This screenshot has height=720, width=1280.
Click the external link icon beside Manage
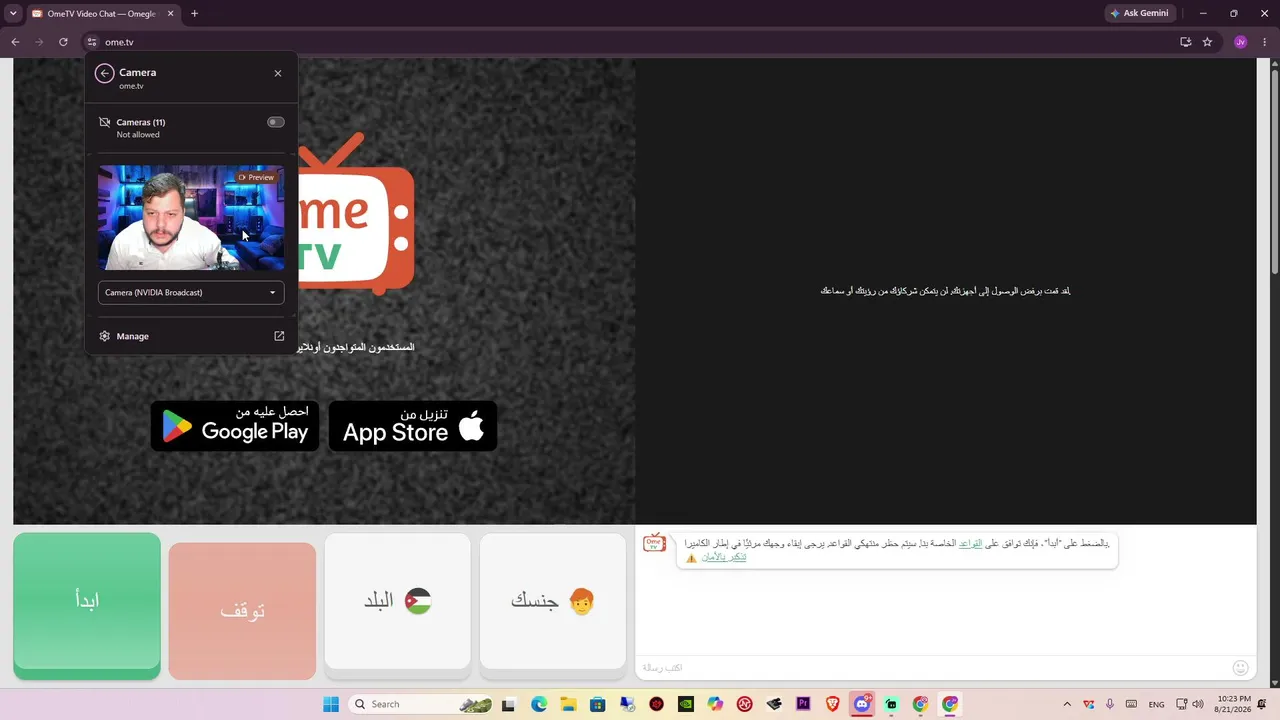tap(279, 336)
